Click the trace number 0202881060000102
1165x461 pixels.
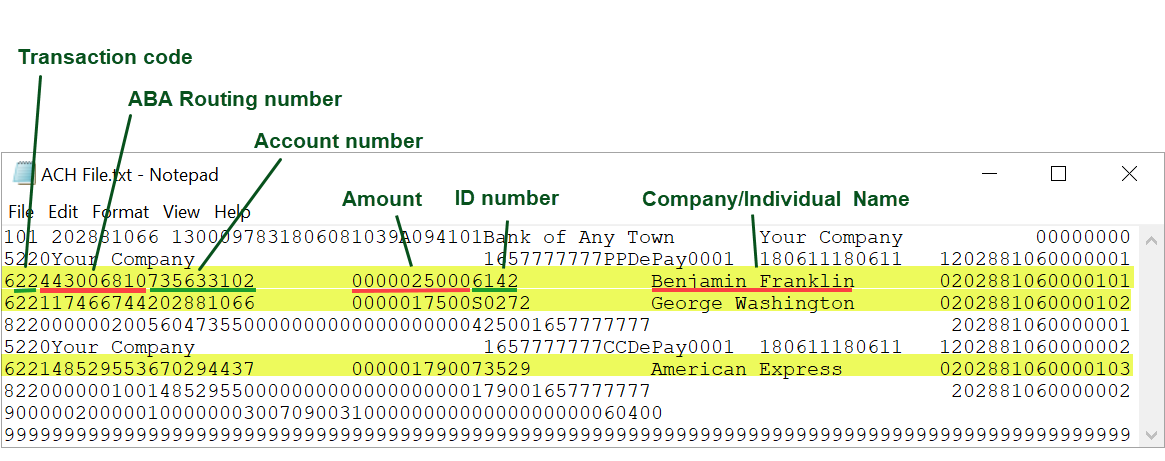[x=1035, y=303]
